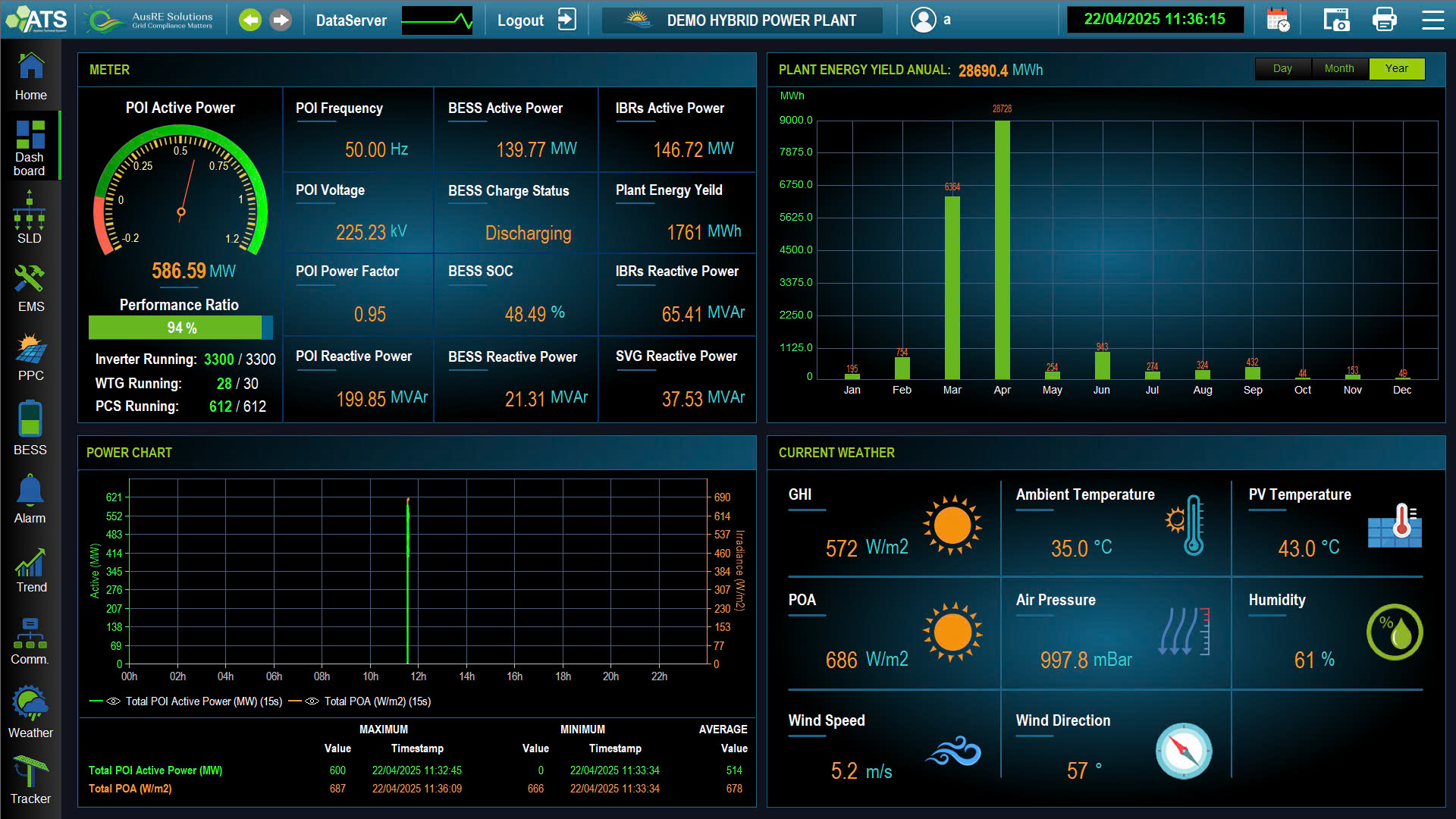1456x819 pixels.
Task: Open the SLD single line diagram
Action: tap(30, 218)
